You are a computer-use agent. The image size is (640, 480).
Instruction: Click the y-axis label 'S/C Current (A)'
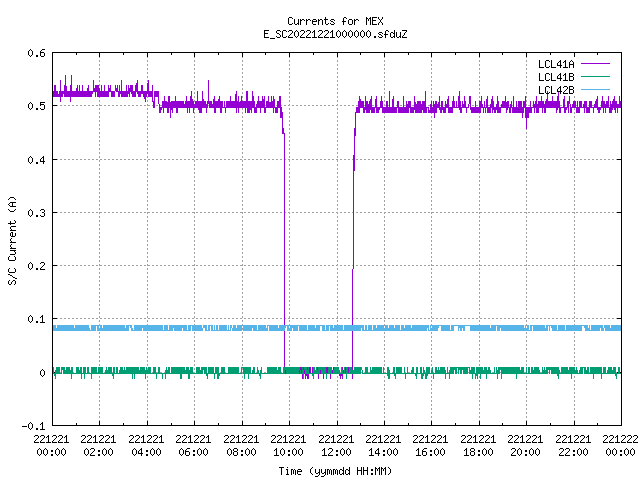(13, 241)
